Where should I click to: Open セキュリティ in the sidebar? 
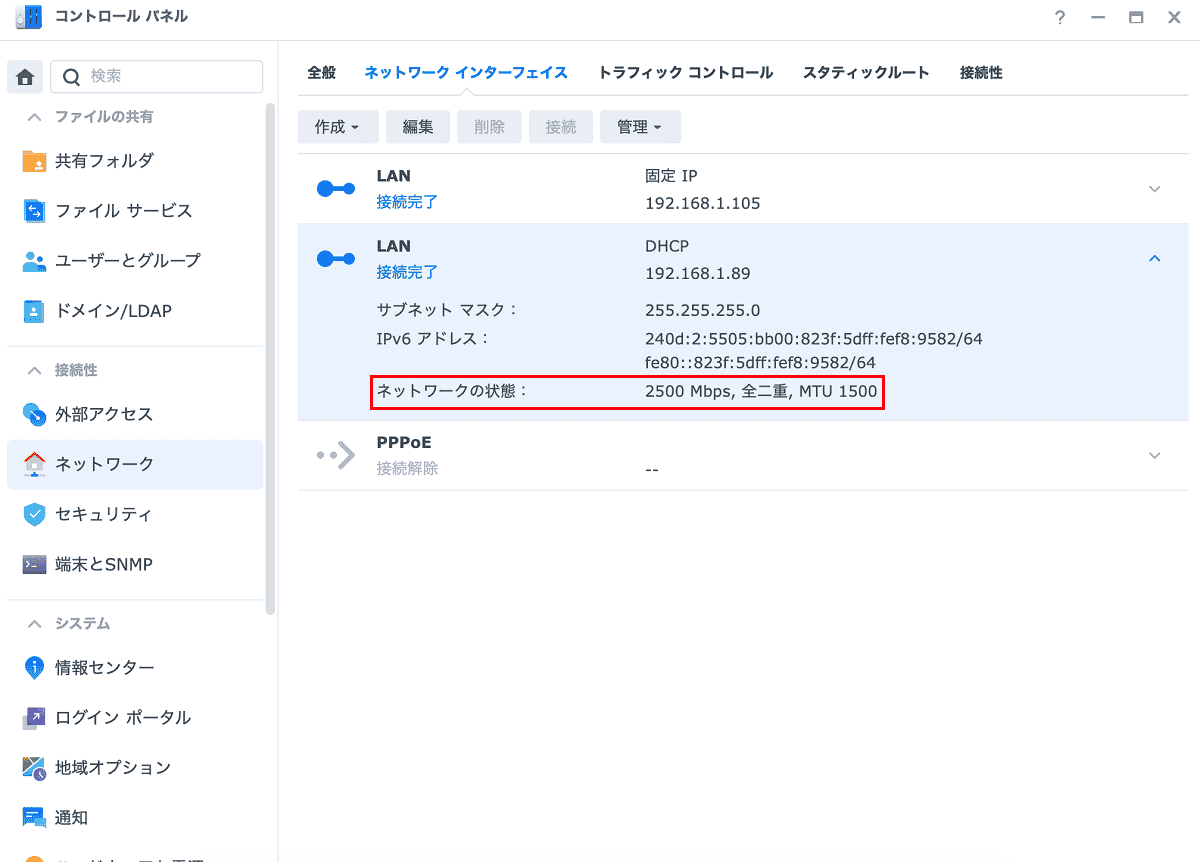135,514
